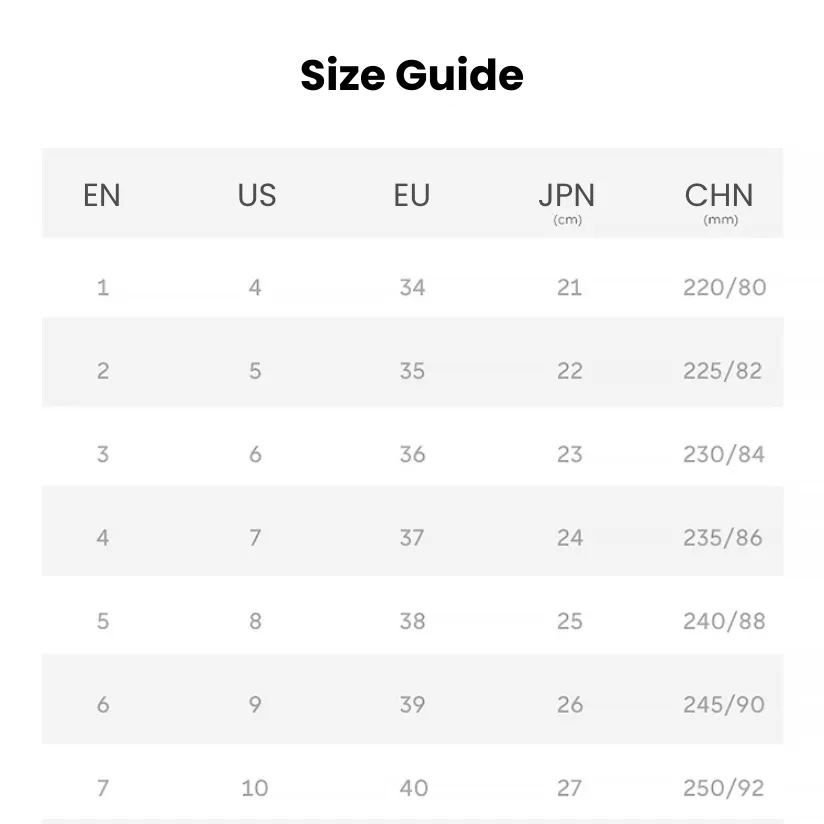Click the 250/92 CHN size value
This screenshot has width=824, height=824.
724,788
